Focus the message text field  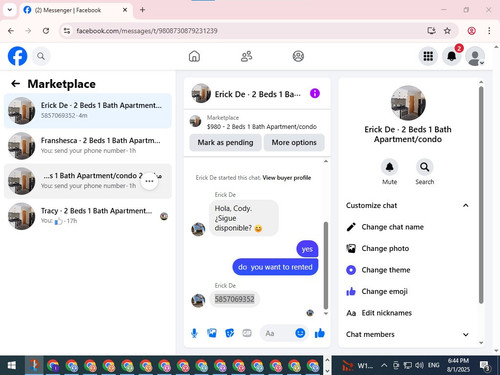[x=278, y=333]
